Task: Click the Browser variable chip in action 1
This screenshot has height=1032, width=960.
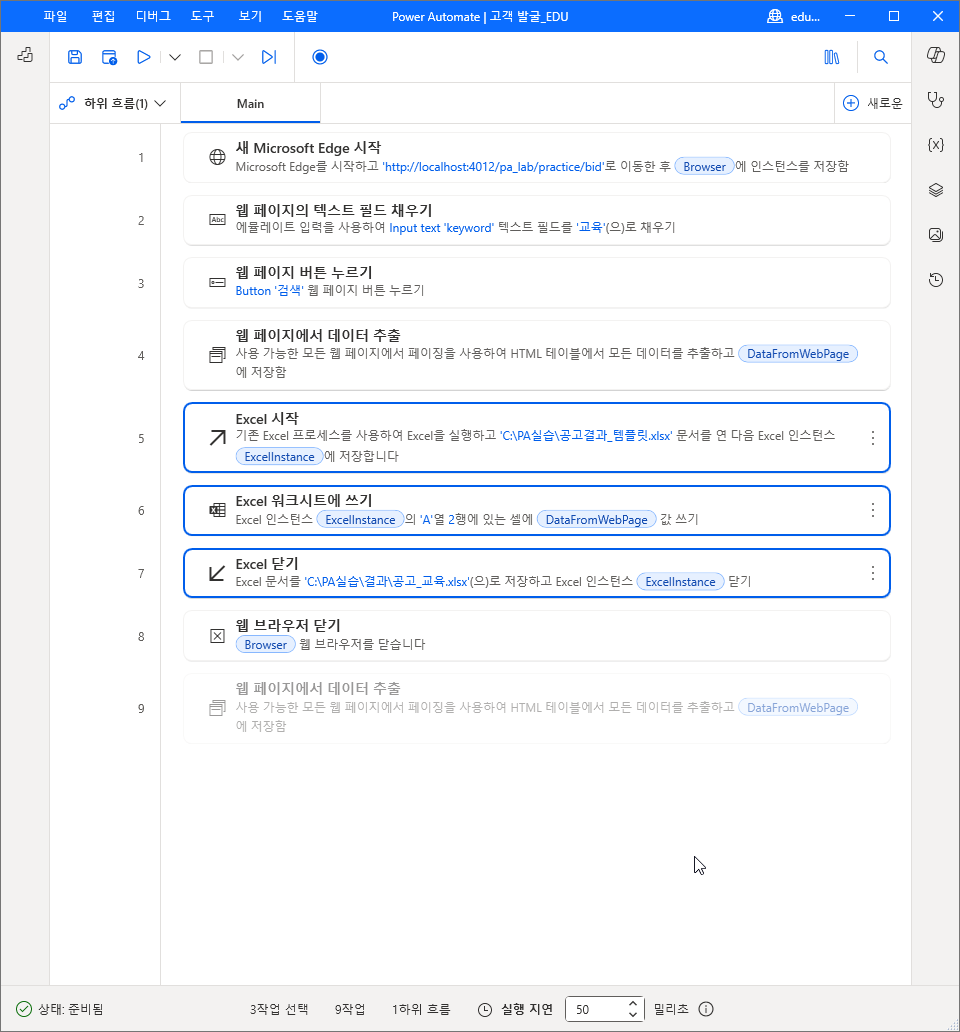Action: [704, 167]
